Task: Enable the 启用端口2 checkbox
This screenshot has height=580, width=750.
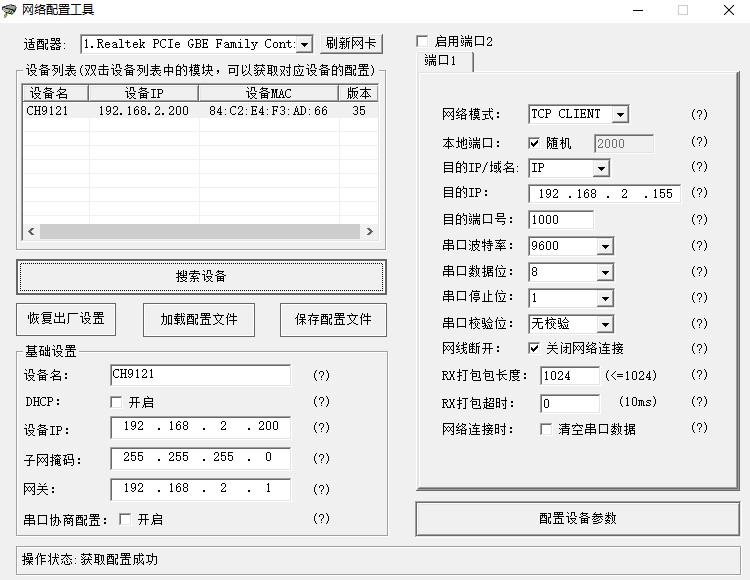Action: pos(422,41)
